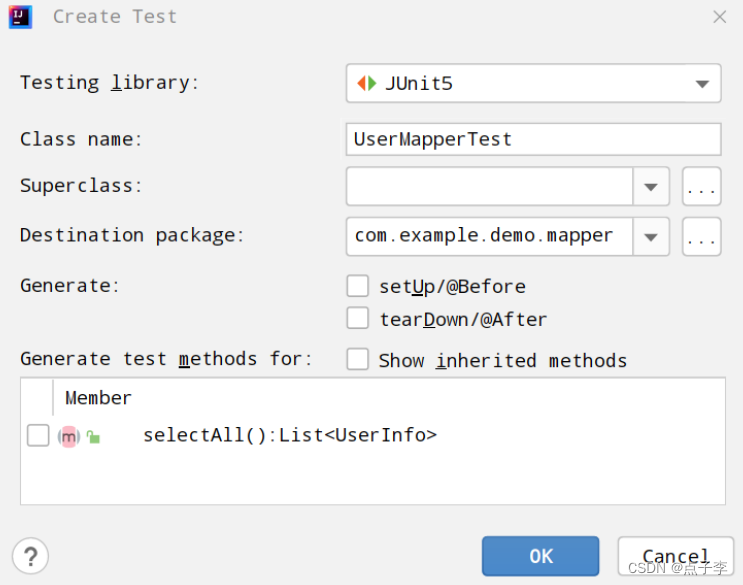The width and height of the screenshot is (743, 585).
Task: Enable the tearDown/@After checkbox
Action: [x=358, y=318]
